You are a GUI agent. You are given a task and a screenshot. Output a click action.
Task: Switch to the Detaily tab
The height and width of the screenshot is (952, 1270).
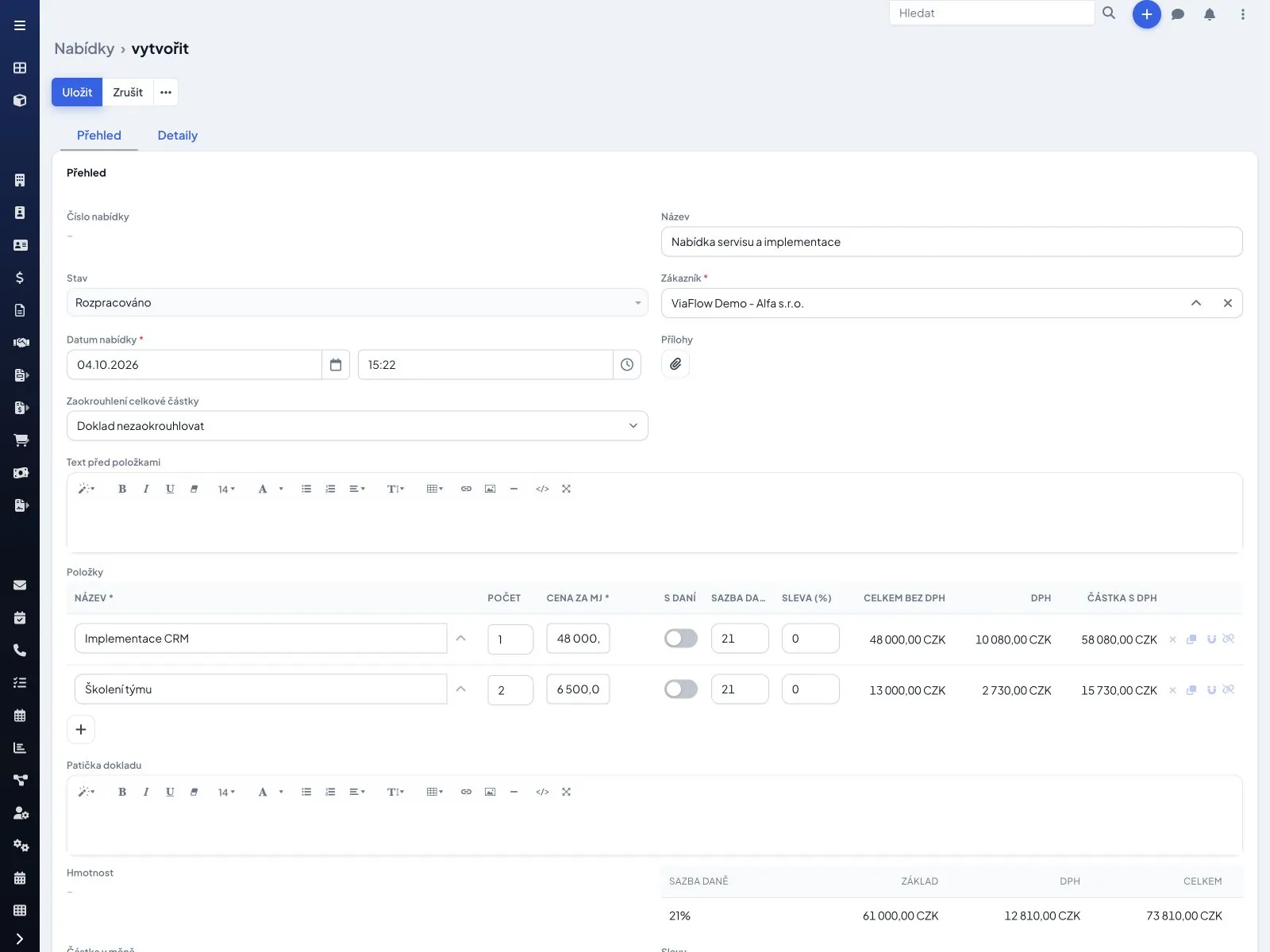(x=178, y=136)
